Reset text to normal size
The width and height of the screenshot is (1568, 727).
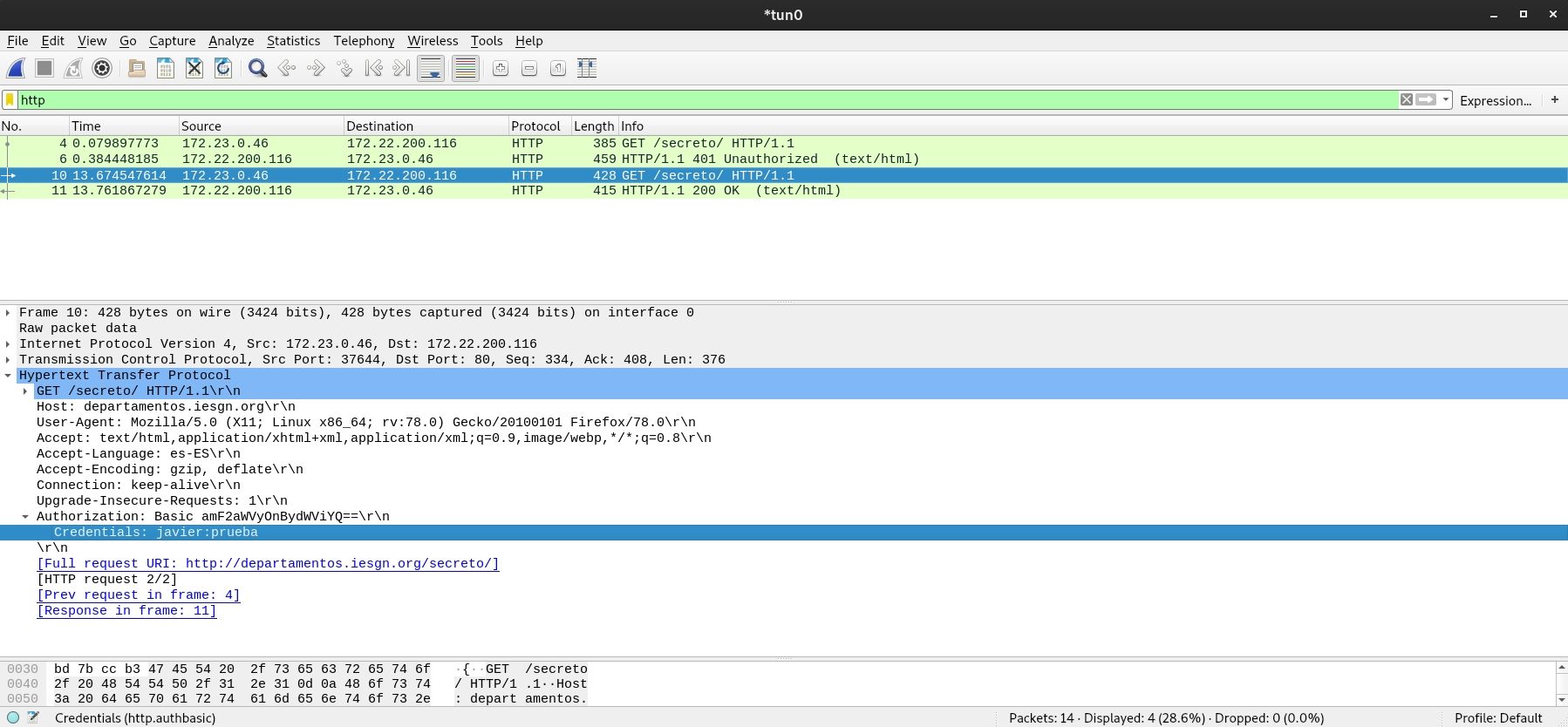(x=558, y=68)
